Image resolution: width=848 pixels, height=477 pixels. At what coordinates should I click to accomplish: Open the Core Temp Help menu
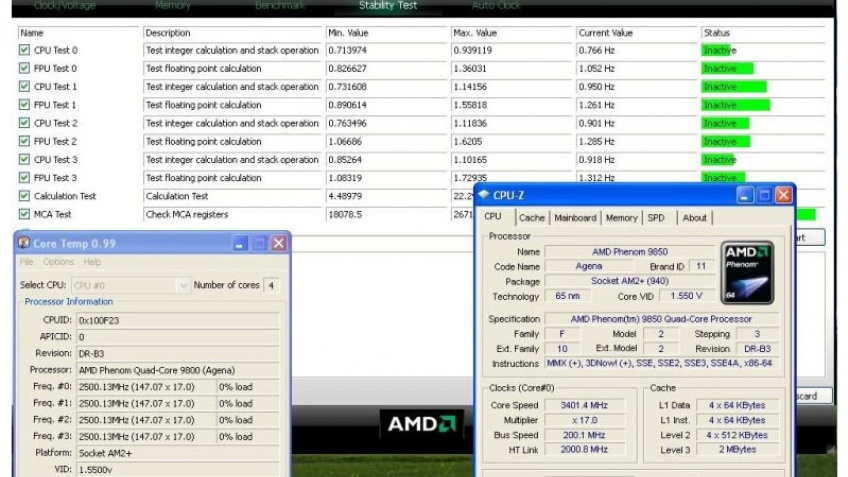click(x=92, y=262)
